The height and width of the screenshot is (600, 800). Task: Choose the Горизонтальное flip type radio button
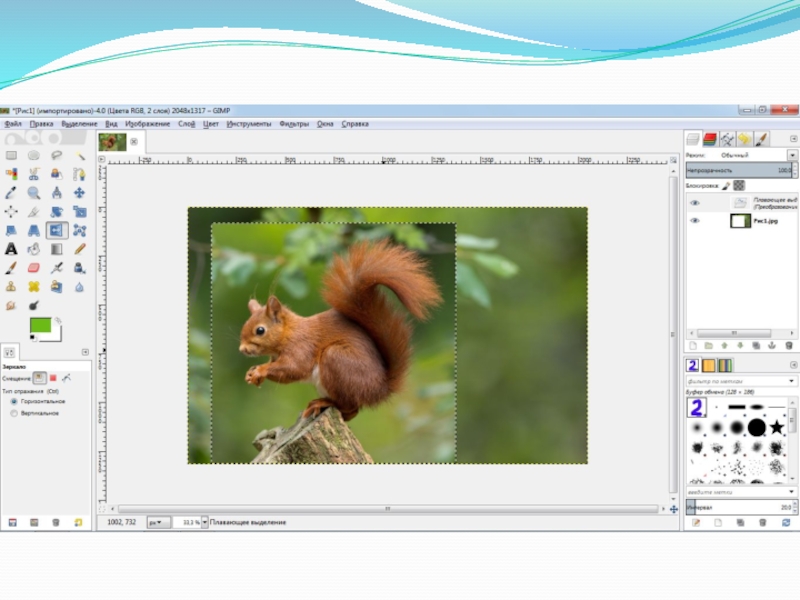14,401
